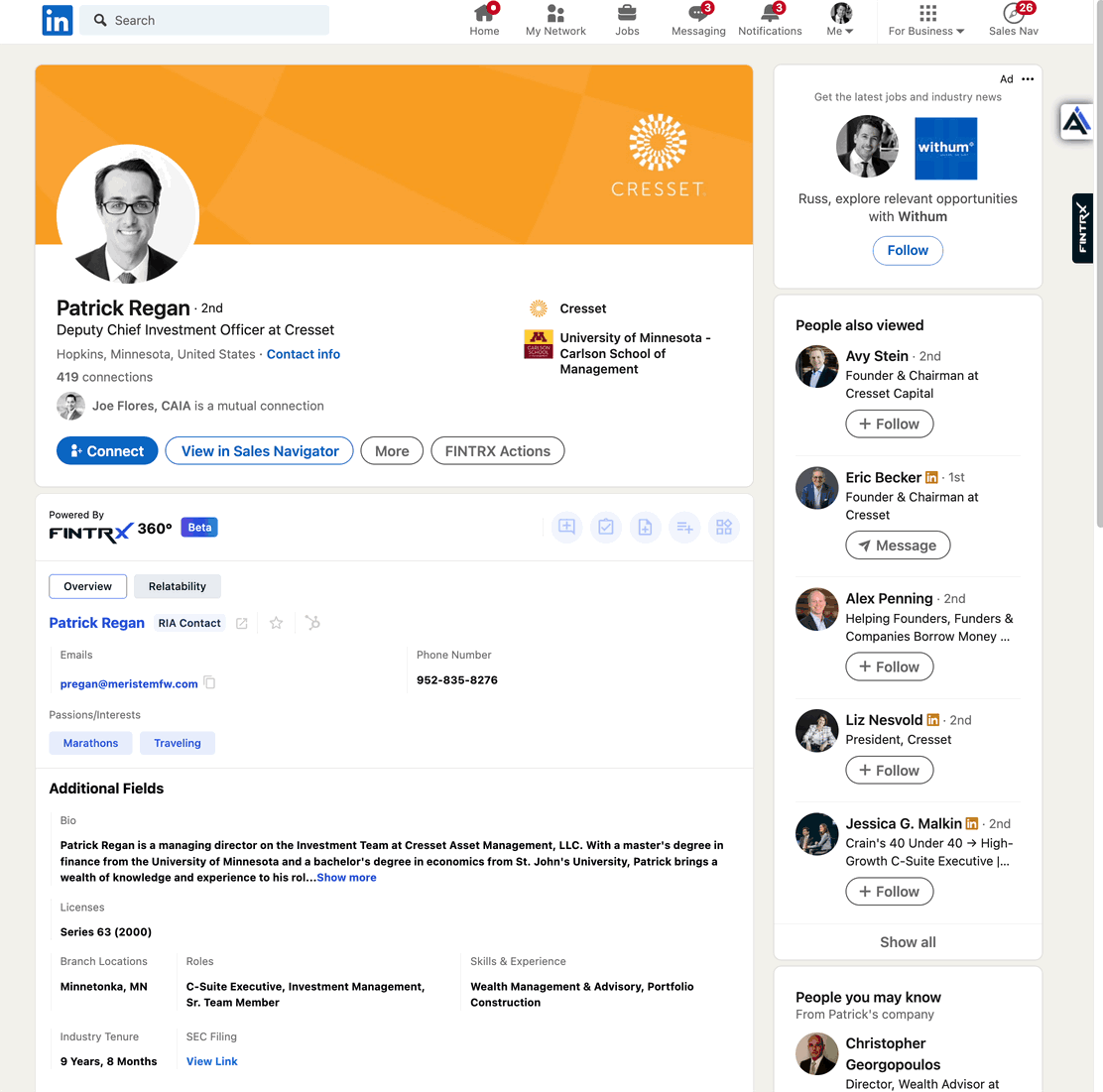Open the FINTRX side tab
1103x1092 pixels.
click(x=1082, y=228)
